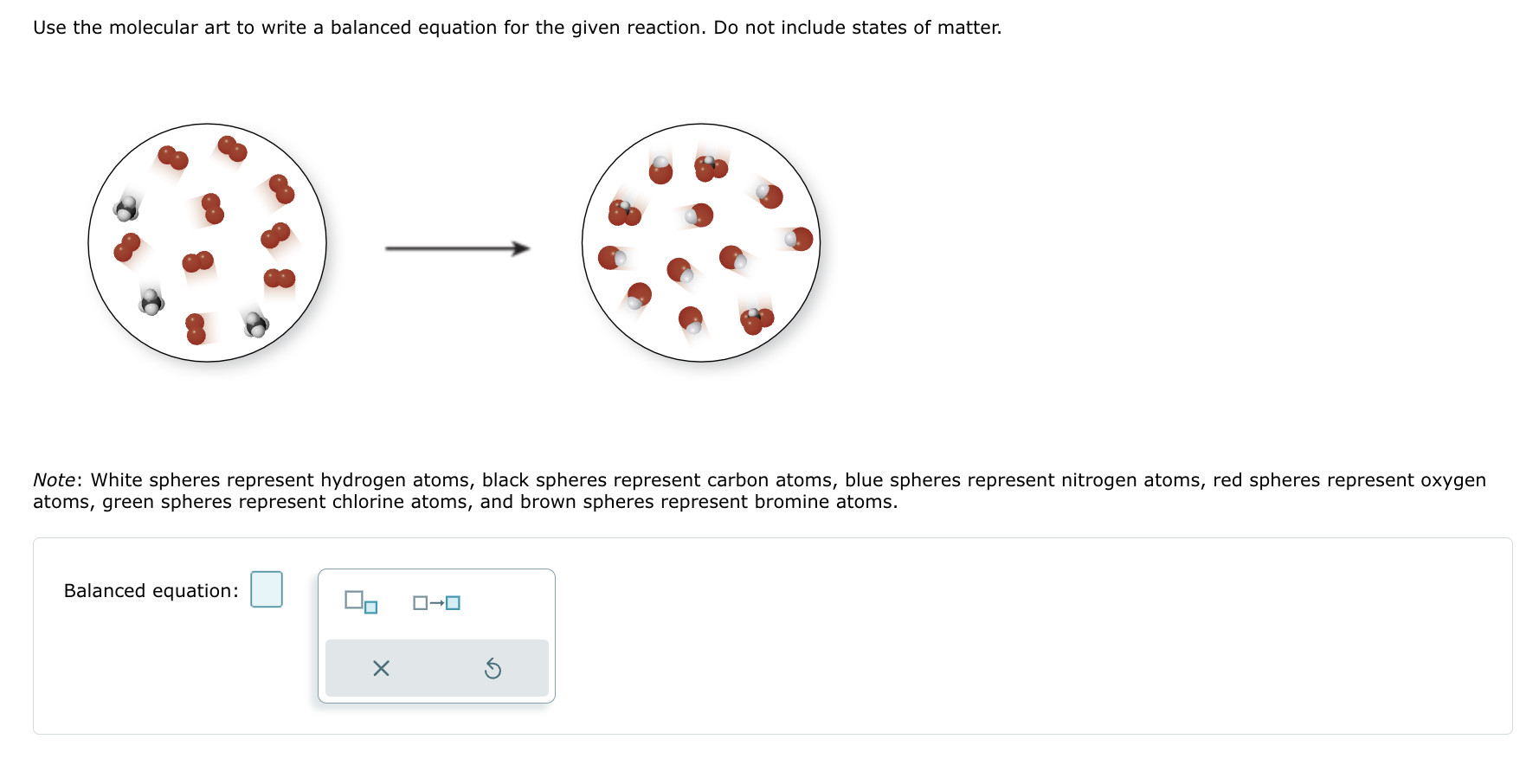Insert the reaction arrow symbol
Screen dimensions: 1539x784
[436, 602]
